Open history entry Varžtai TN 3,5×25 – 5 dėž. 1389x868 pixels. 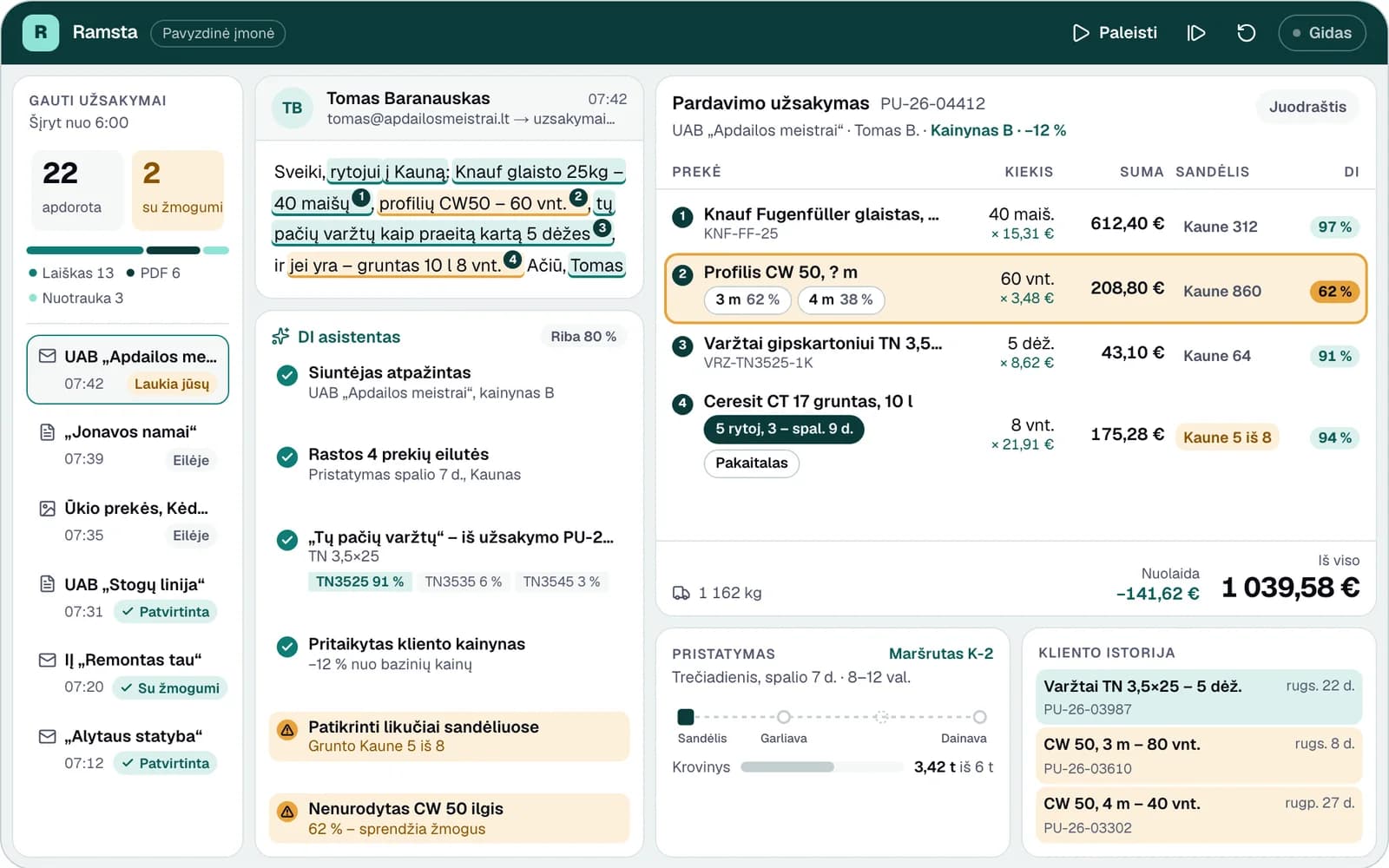pos(1199,697)
